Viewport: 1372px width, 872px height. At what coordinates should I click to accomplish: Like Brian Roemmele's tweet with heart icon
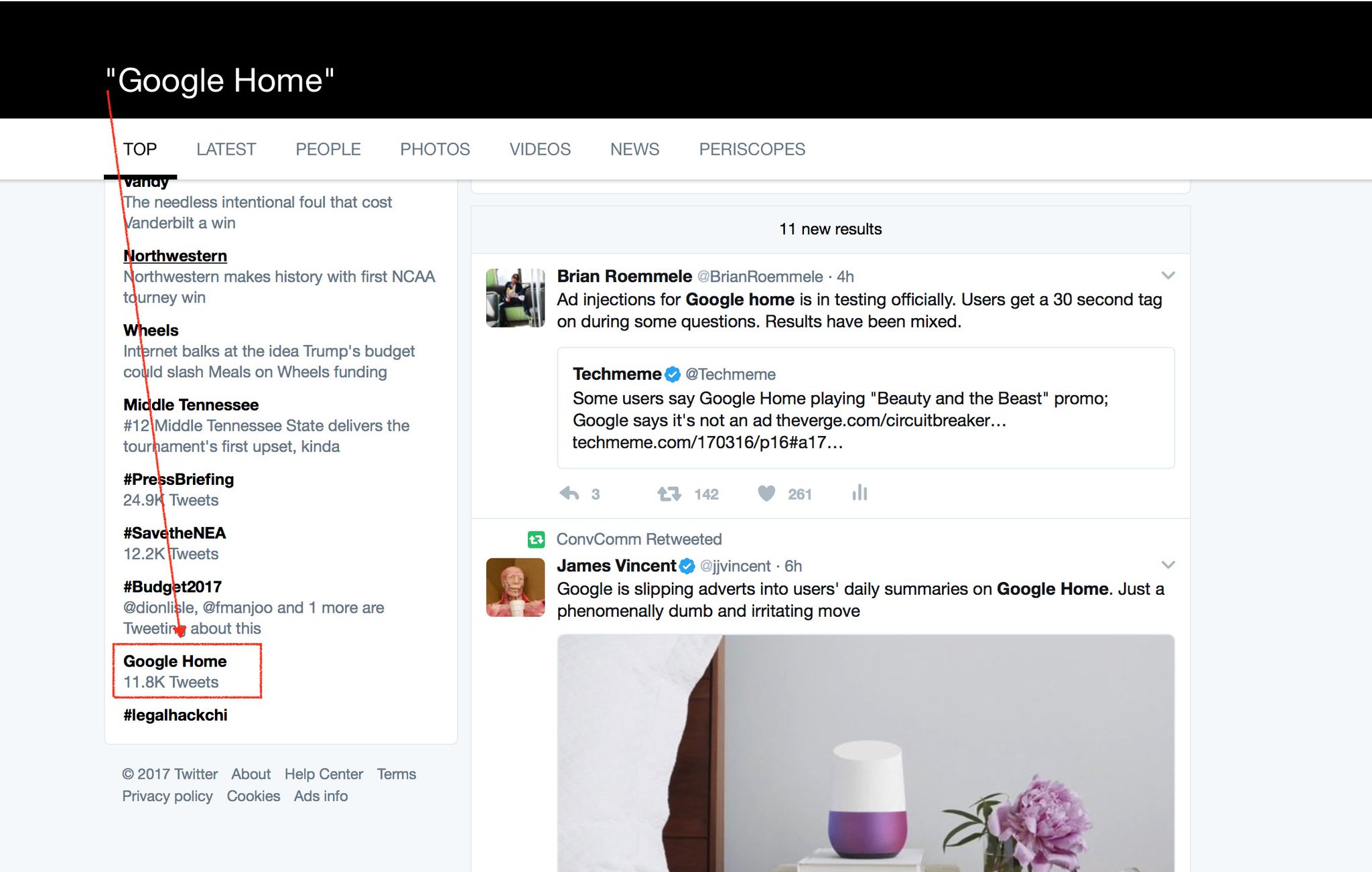pyautogui.click(x=766, y=494)
